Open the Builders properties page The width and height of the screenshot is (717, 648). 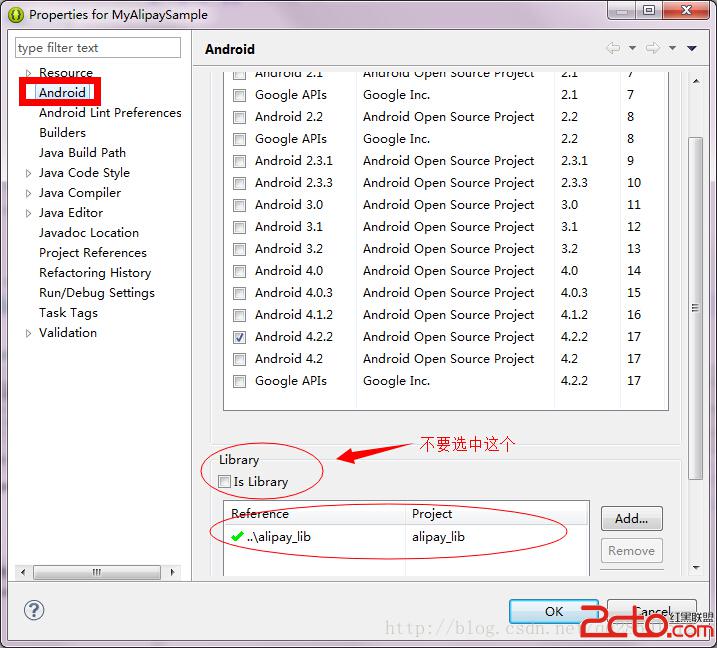[63, 133]
